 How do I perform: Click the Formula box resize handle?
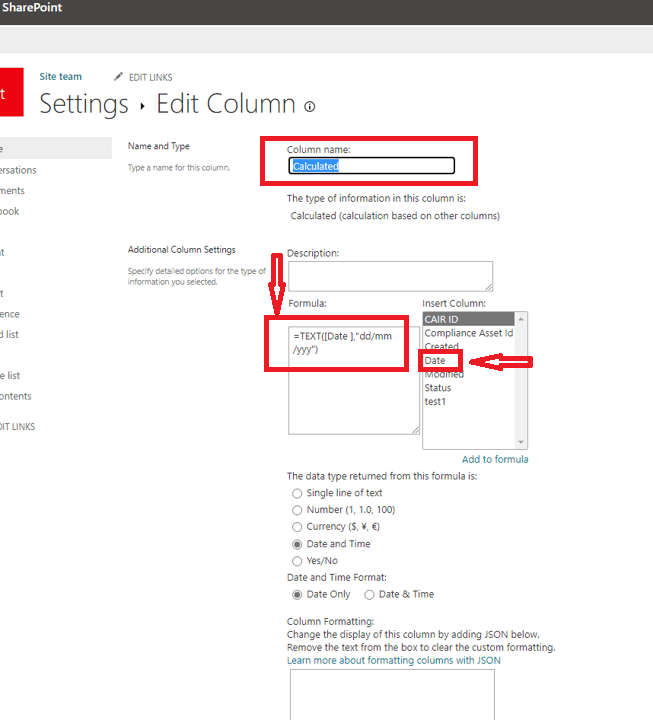[x=415, y=430]
